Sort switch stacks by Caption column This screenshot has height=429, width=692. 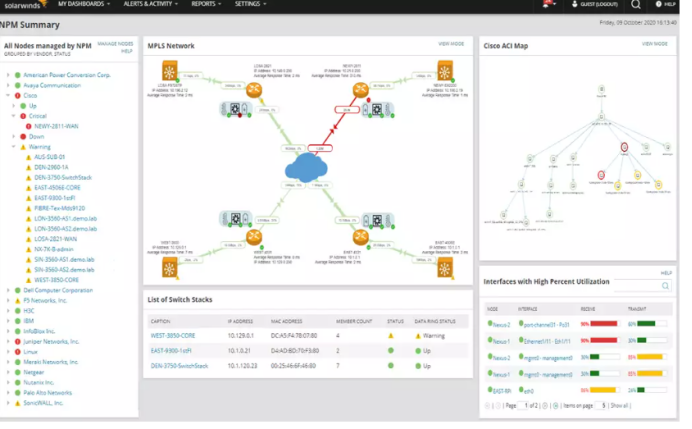160,321
